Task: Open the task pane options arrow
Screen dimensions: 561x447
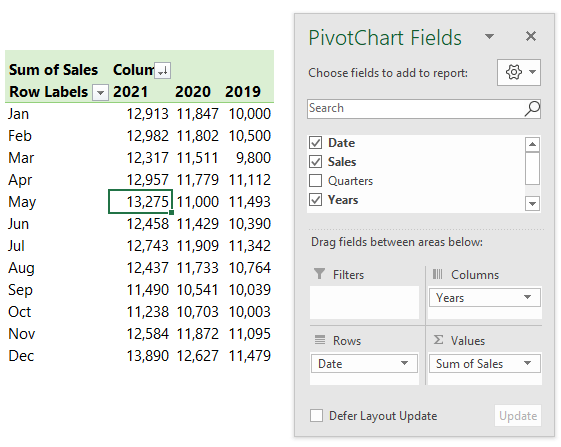Action: tap(489, 36)
